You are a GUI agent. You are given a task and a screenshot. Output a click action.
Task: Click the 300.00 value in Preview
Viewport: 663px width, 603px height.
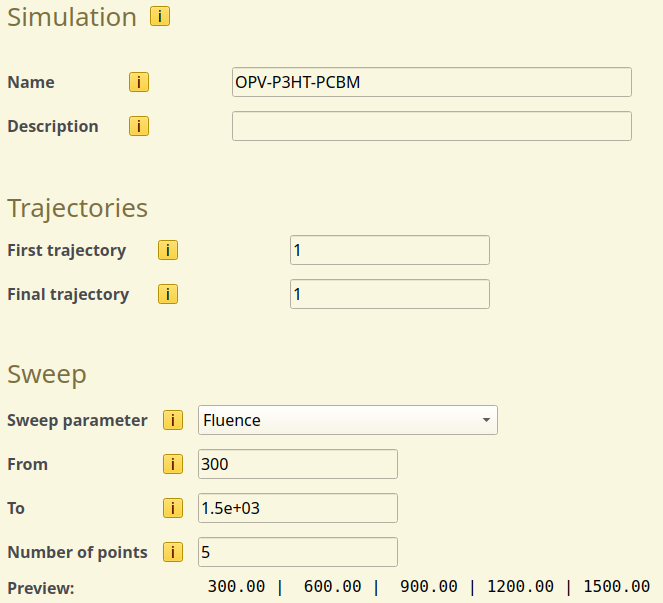236,587
